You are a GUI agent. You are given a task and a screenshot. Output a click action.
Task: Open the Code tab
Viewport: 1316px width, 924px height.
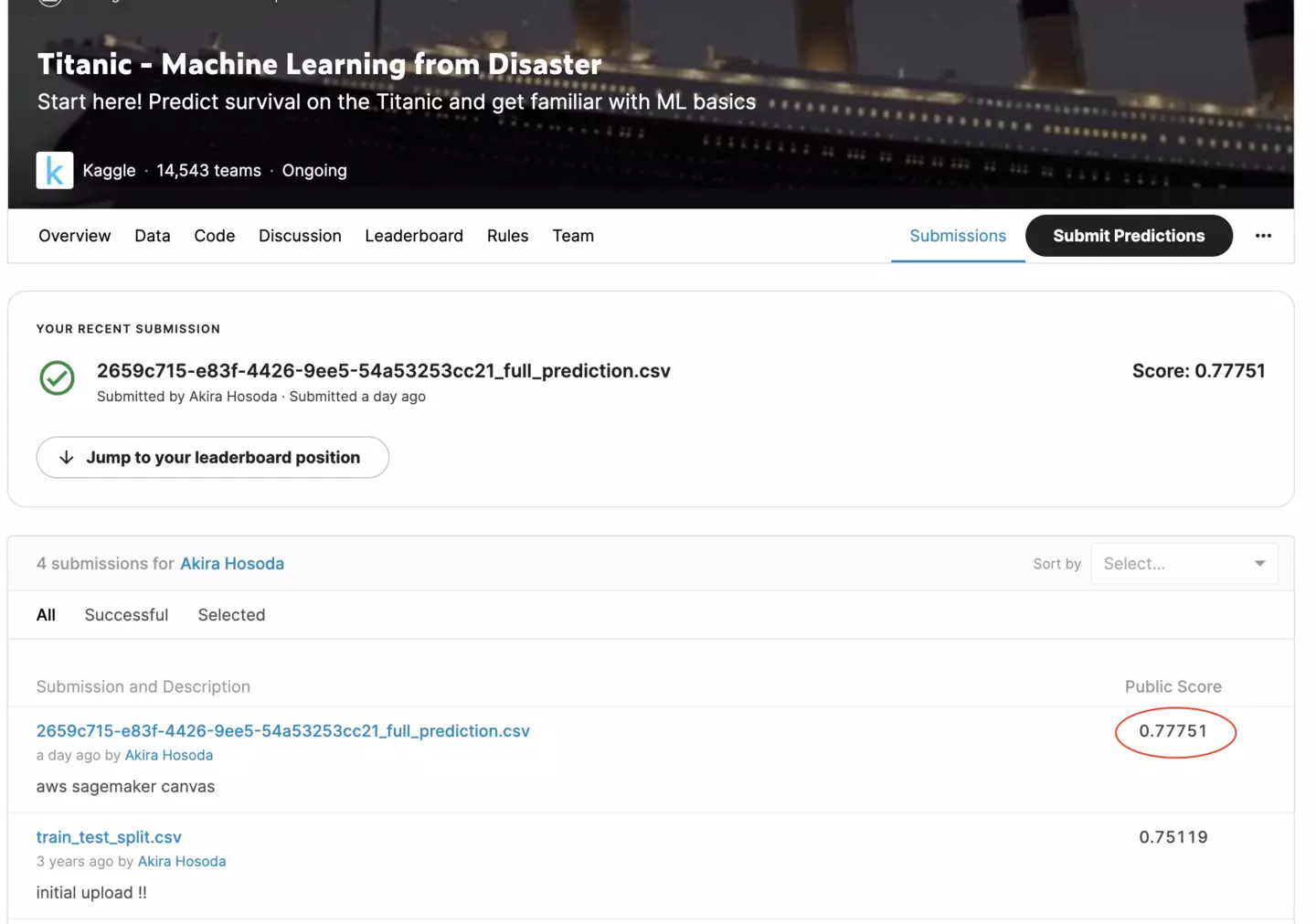pyautogui.click(x=215, y=236)
